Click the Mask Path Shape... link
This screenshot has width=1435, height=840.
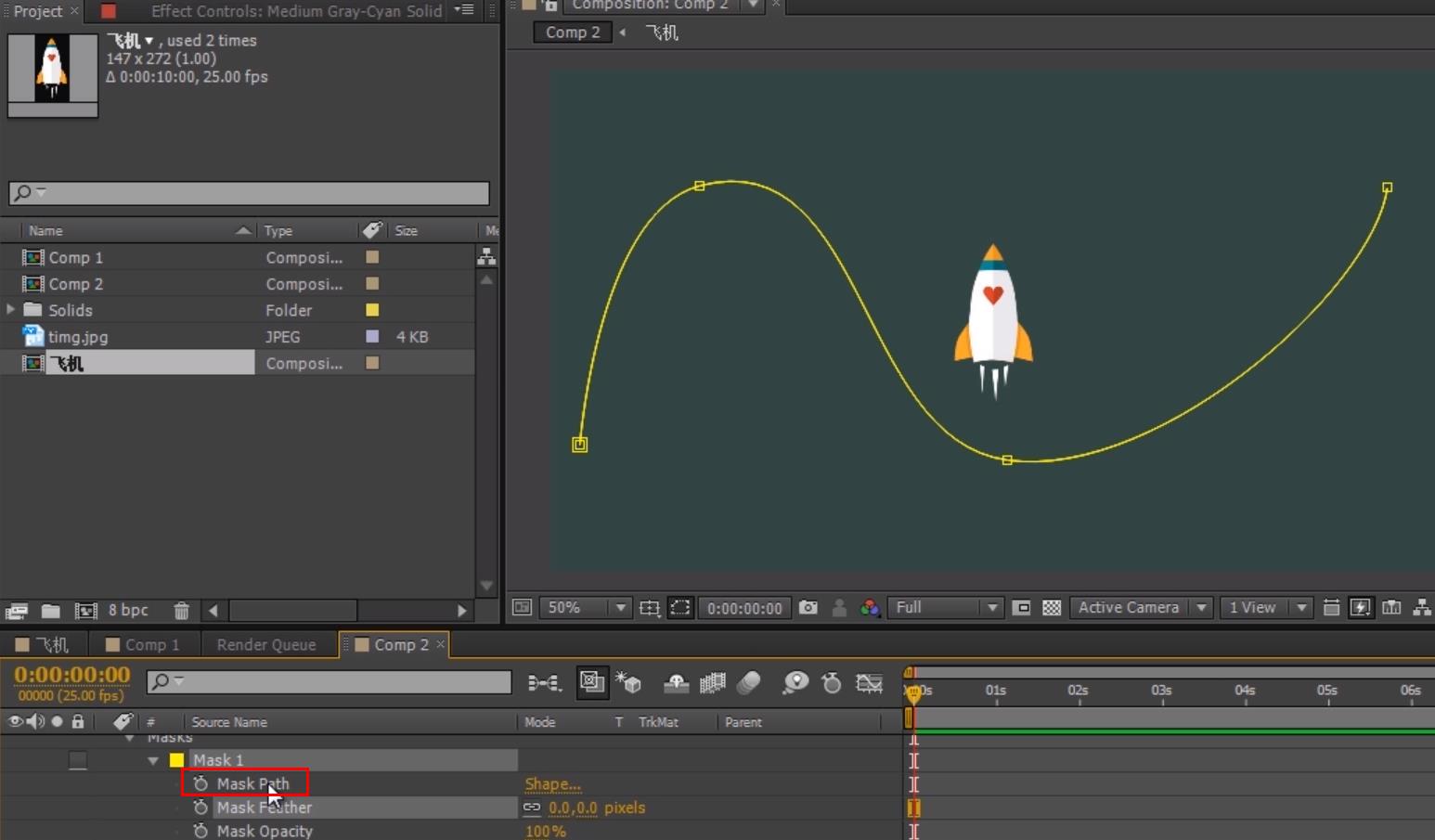coord(552,784)
